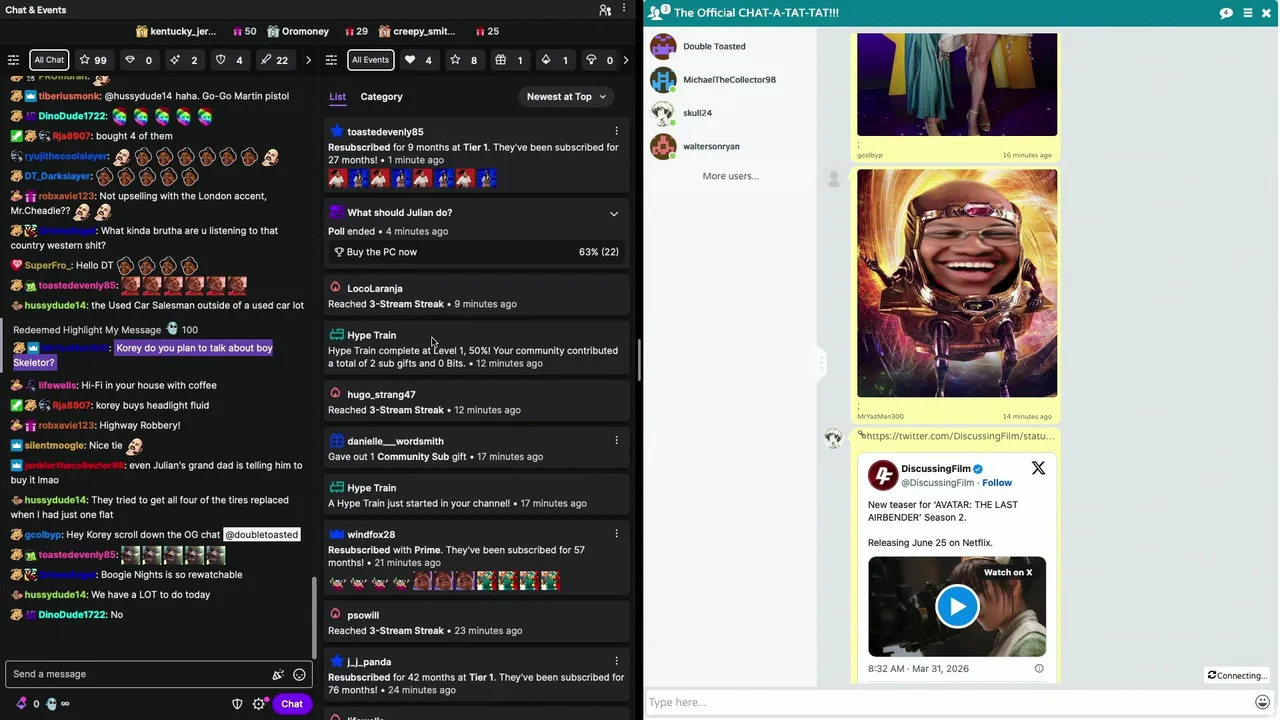The image size is (1280, 720).
Task: Click the info icon beside tweet date
Action: (1039, 669)
